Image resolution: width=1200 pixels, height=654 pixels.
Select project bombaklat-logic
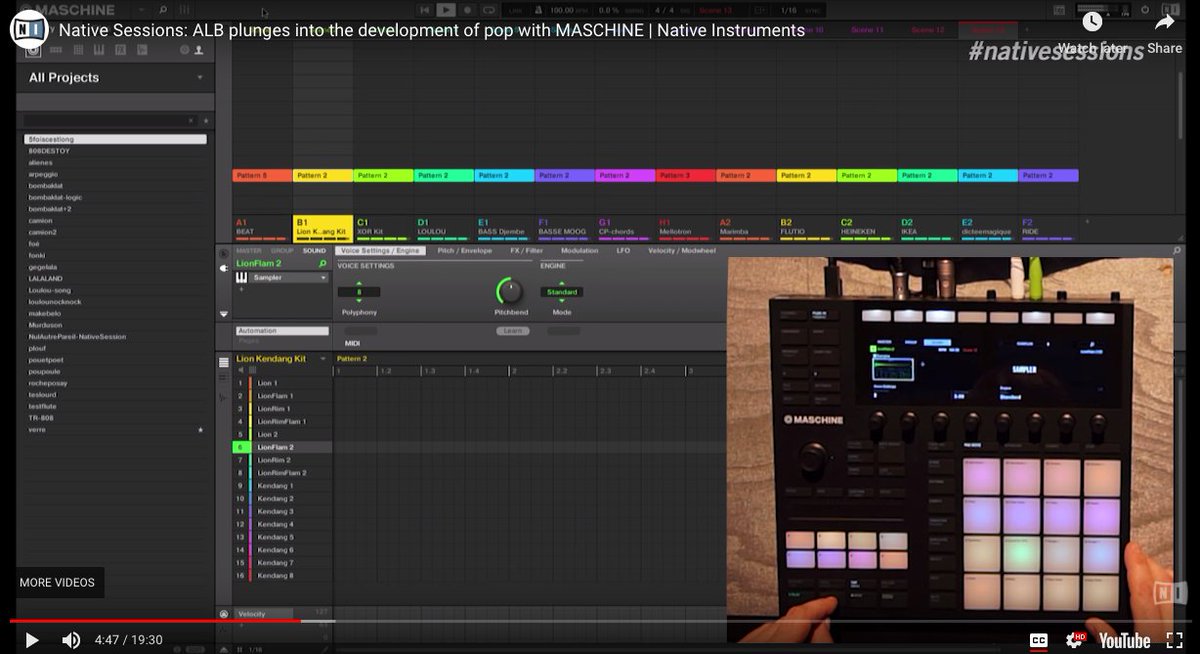coord(56,197)
